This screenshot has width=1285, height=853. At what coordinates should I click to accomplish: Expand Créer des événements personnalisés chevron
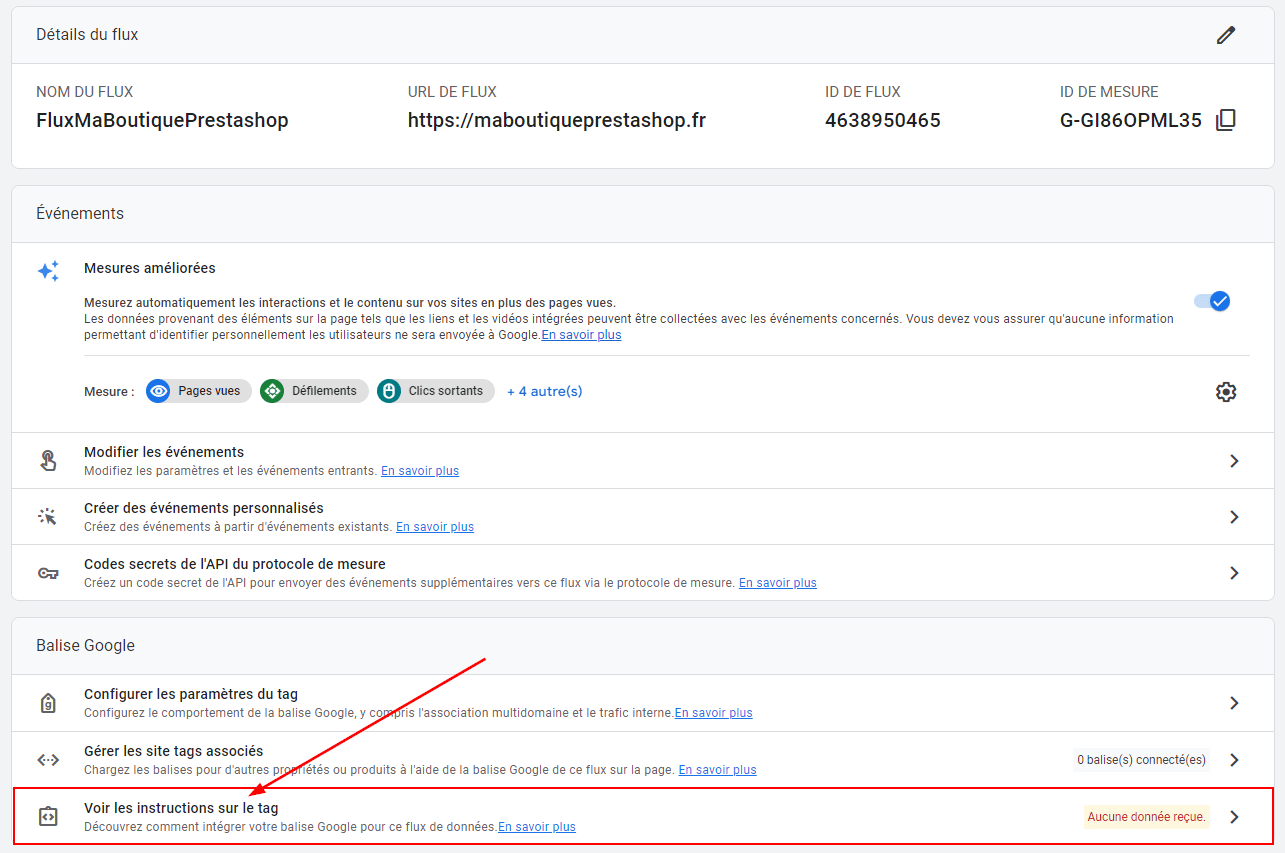(1234, 517)
